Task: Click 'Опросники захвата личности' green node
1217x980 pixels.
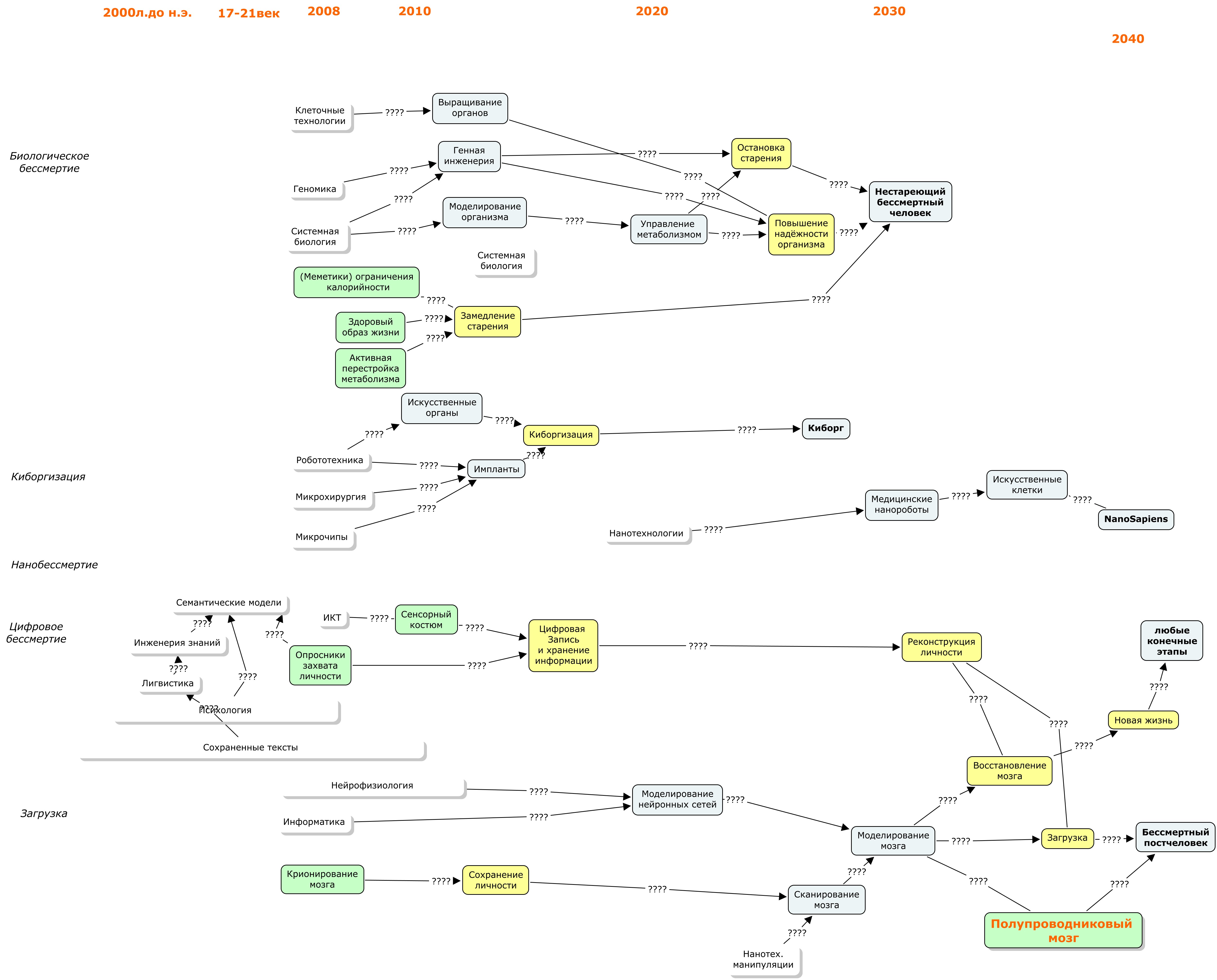Action: [320, 665]
